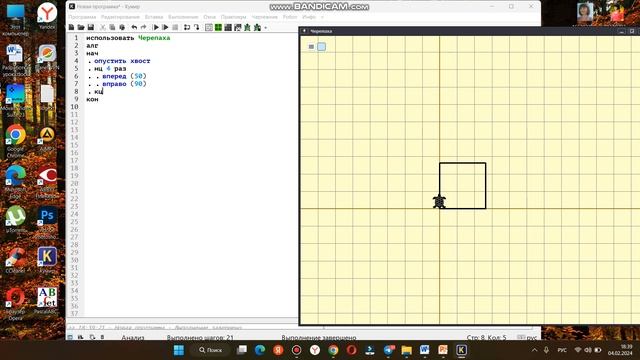Viewport: 640px width, 360px height.
Task: Save the program with the floppy disk icon
Action: [91, 27]
